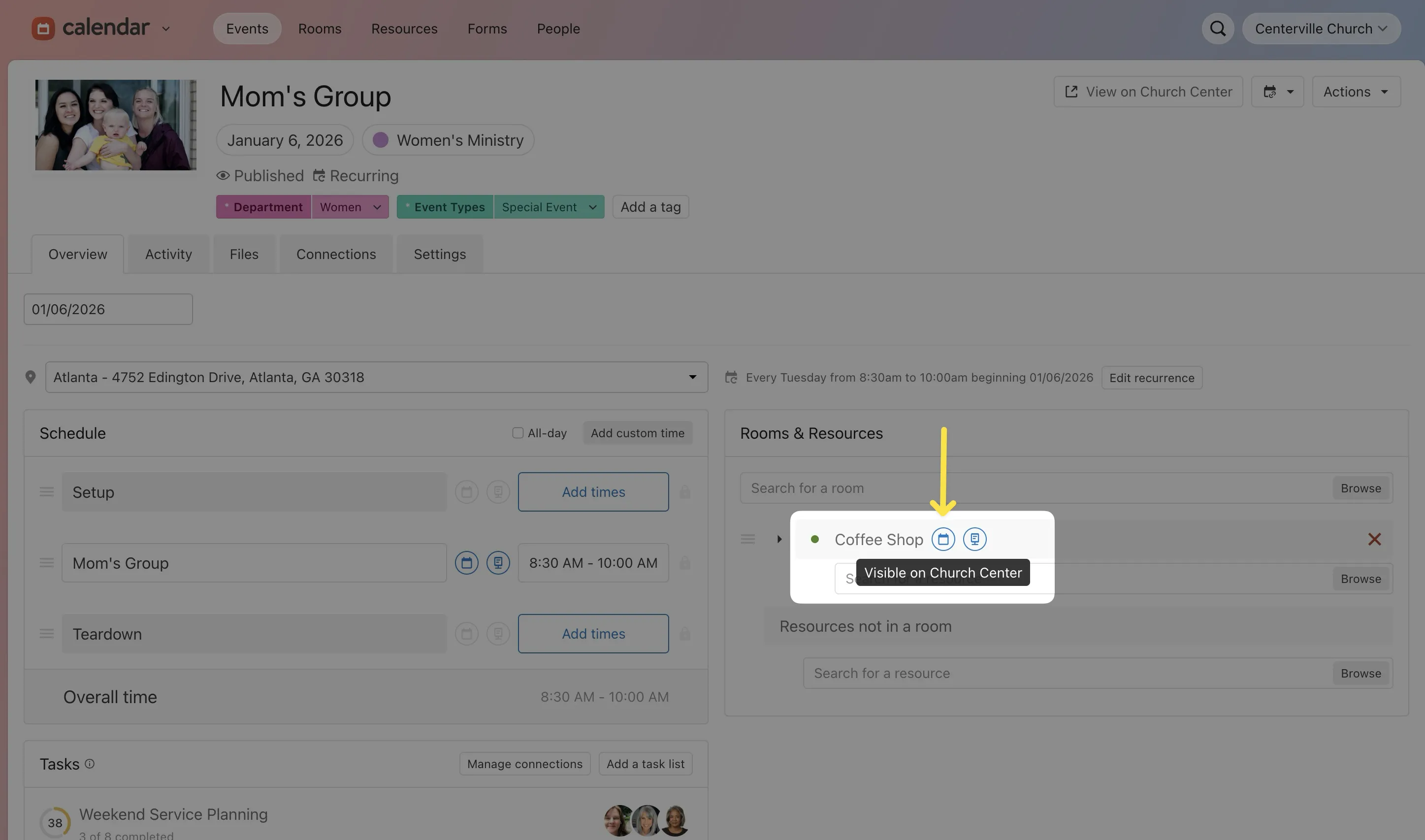Screen dimensions: 1425x840
Task: Click the kiosk icon on the Mom's Group time row
Action: pyautogui.click(x=498, y=563)
